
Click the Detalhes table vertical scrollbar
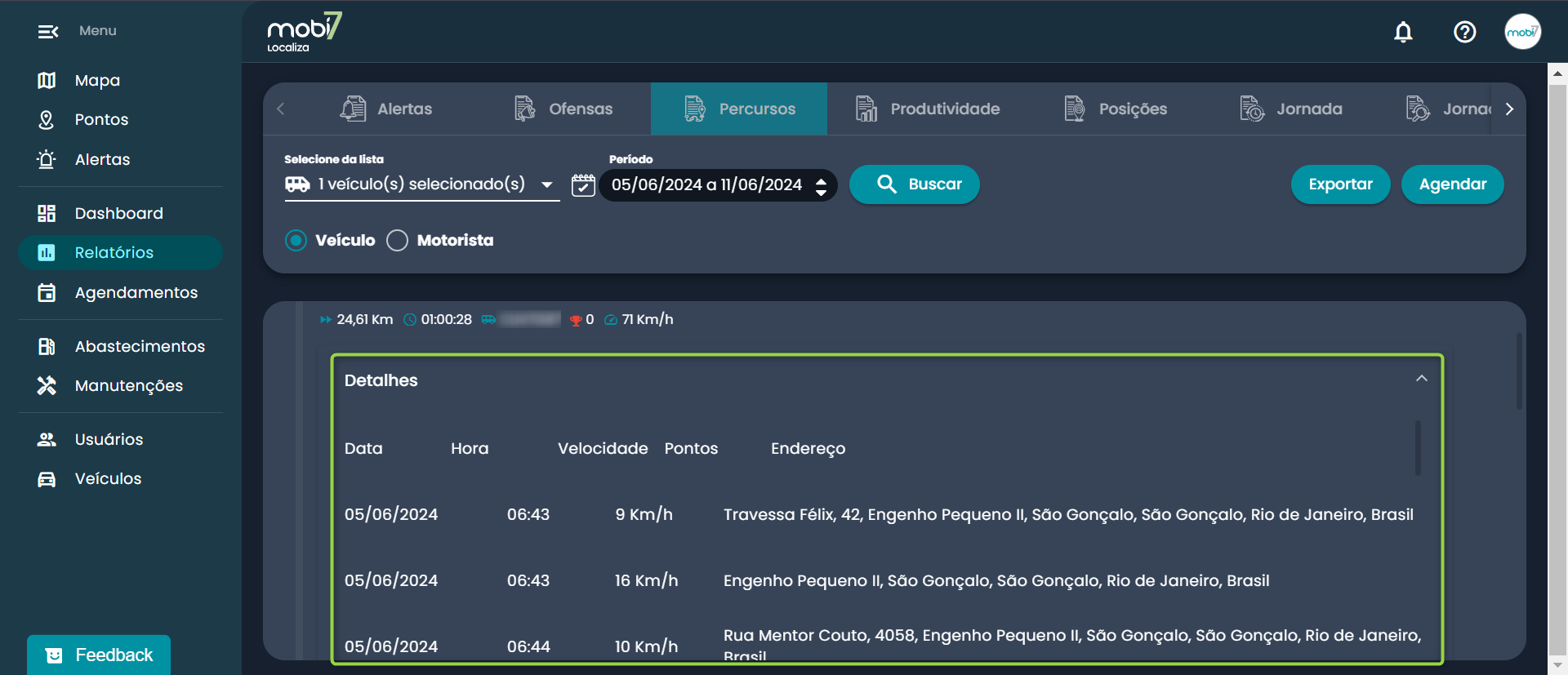(1418, 447)
